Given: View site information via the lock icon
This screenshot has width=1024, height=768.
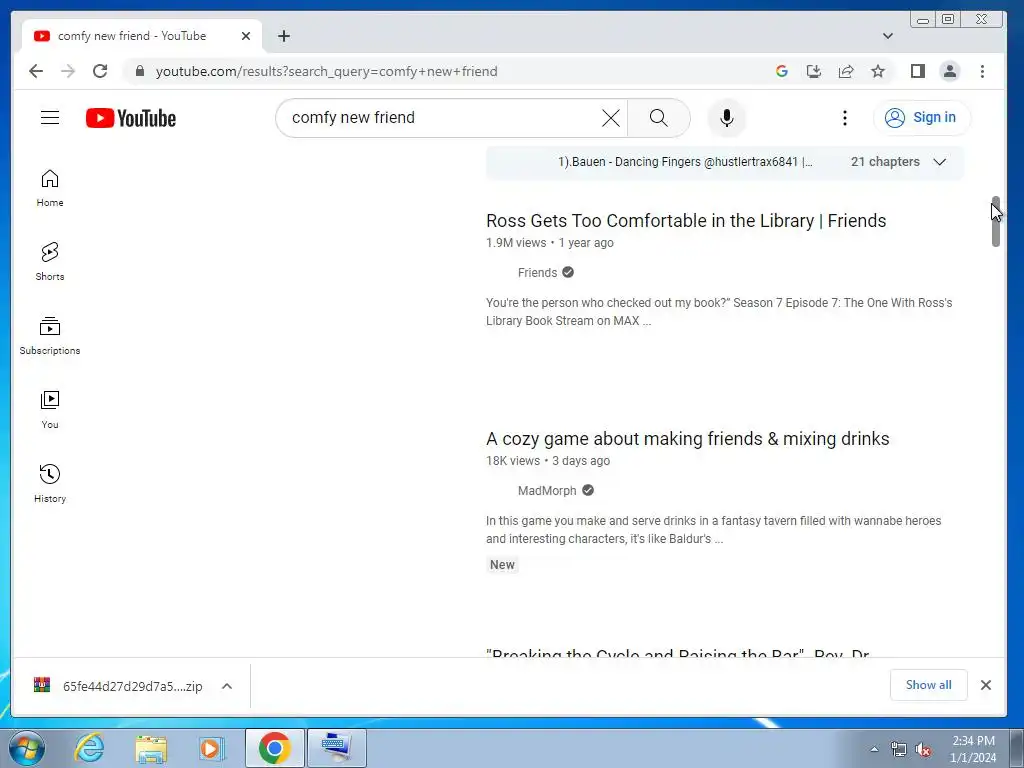Looking at the screenshot, I should coord(139,71).
